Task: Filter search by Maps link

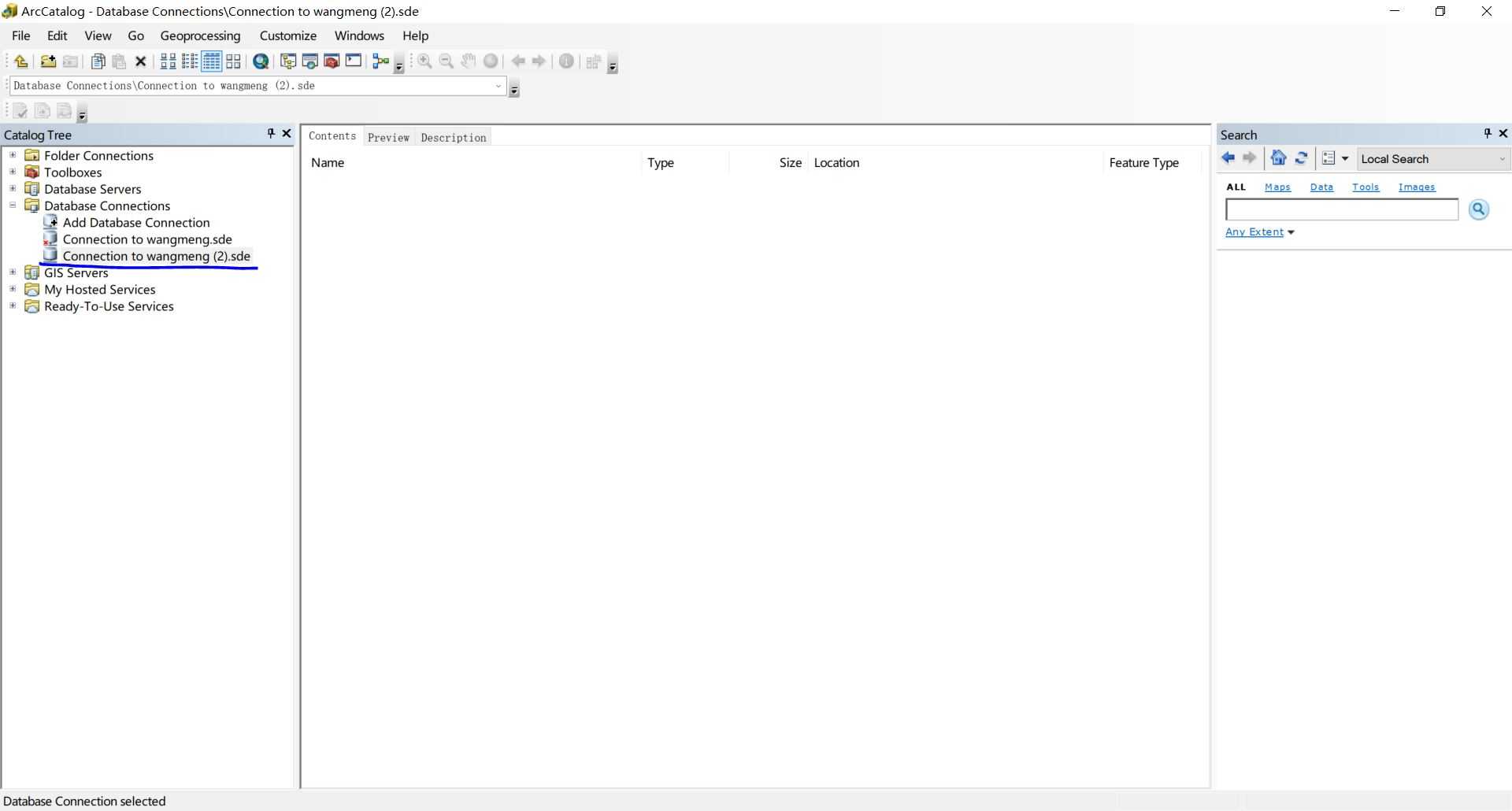Action: pos(1277,187)
